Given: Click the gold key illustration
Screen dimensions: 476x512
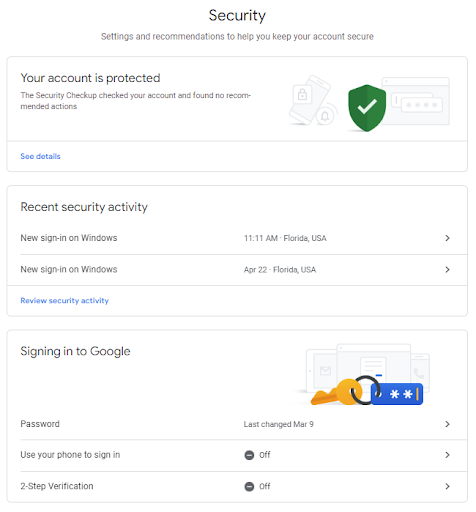Looking at the screenshot, I should [x=336, y=392].
